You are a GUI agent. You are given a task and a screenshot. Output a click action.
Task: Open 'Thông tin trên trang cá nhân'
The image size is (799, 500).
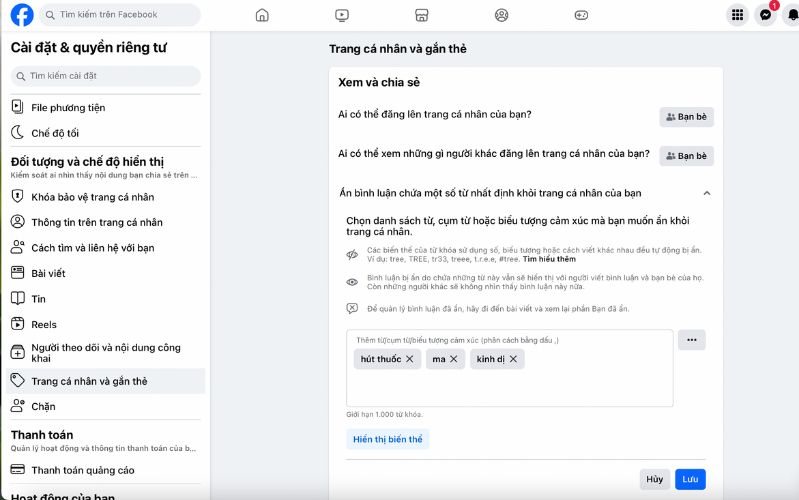point(105,222)
